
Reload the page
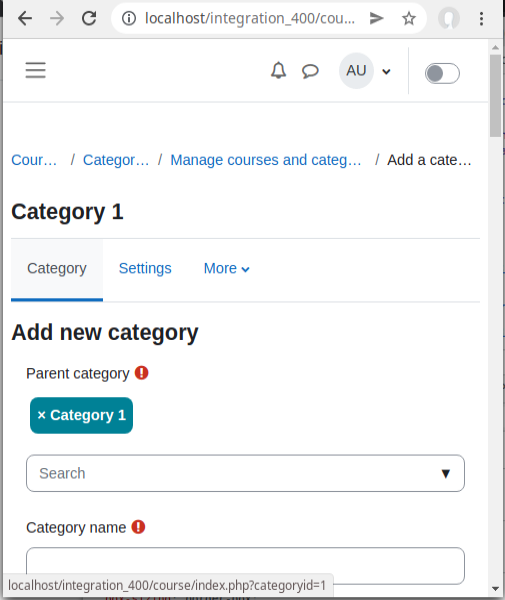click(x=89, y=18)
